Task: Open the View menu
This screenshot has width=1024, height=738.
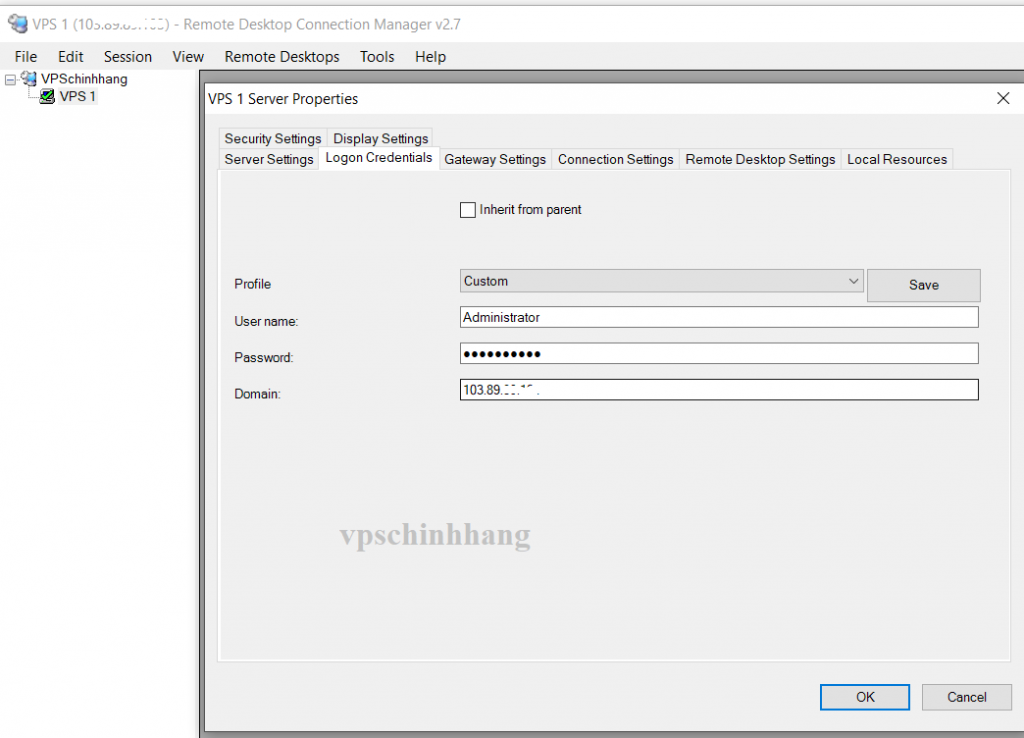Action: pyautogui.click(x=188, y=57)
